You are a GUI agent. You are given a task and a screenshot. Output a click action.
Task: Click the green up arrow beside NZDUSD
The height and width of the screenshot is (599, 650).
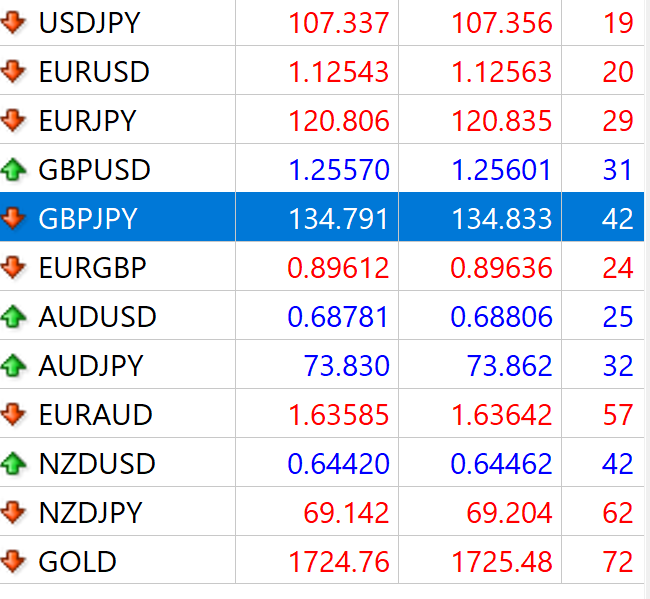(13, 464)
